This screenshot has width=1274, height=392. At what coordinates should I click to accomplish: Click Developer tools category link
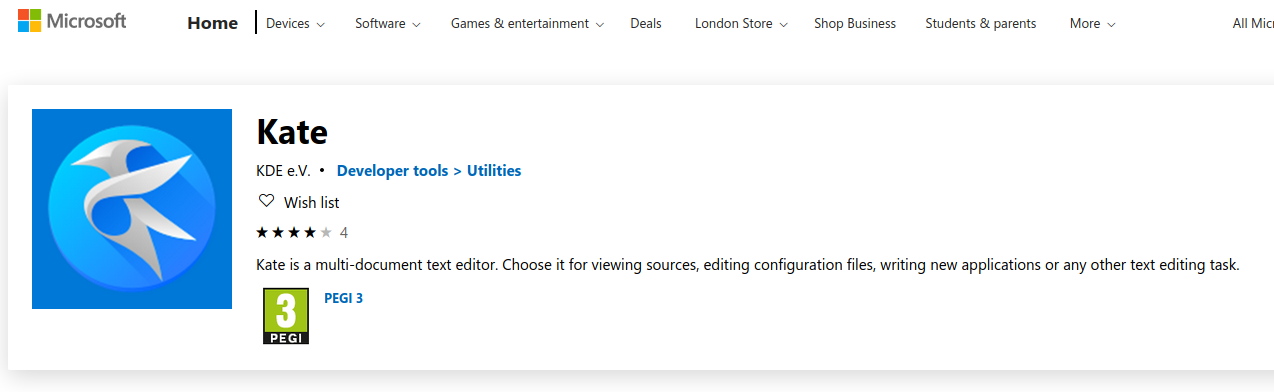pos(393,171)
